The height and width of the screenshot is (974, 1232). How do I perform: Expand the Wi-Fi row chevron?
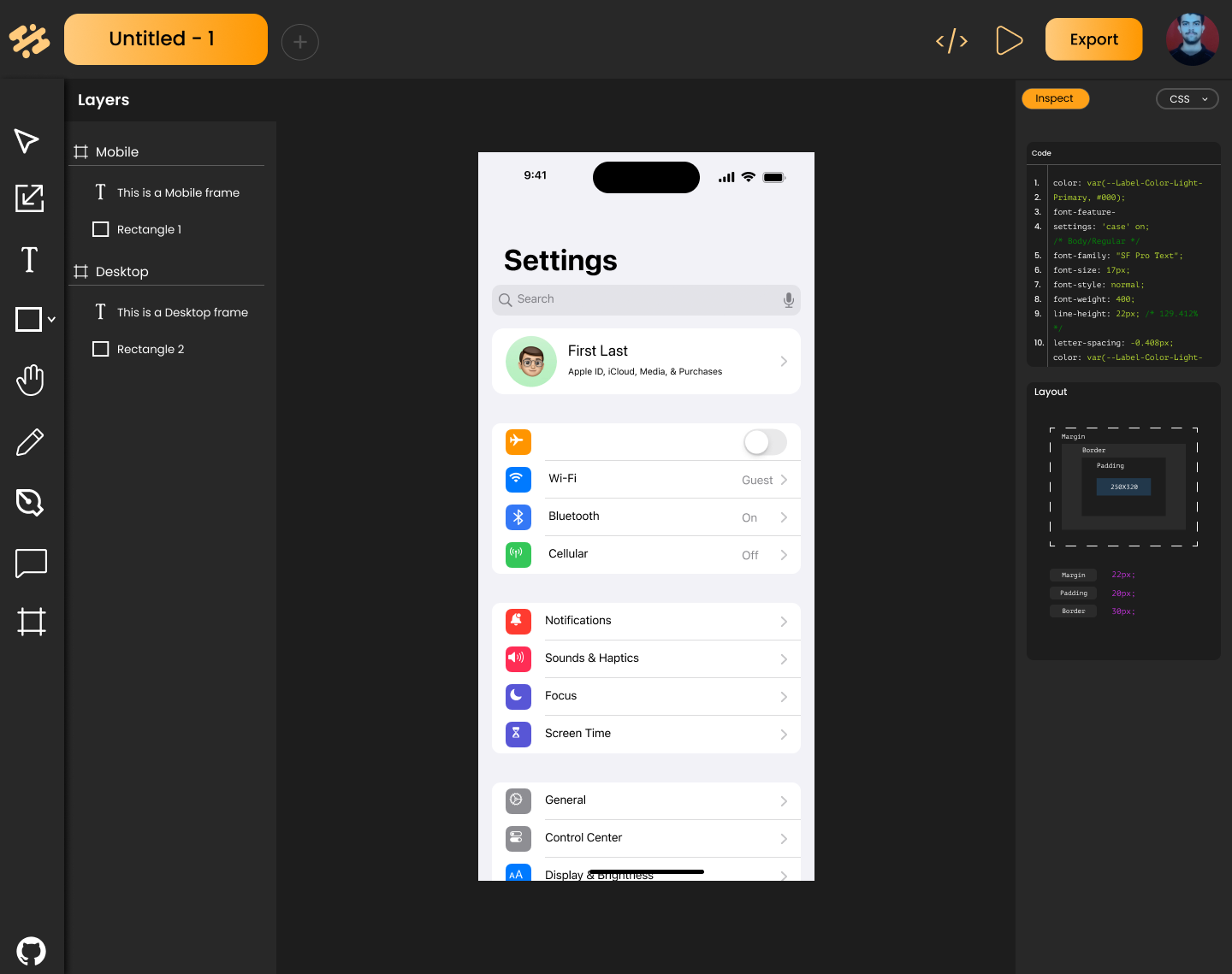pos(785,480)
